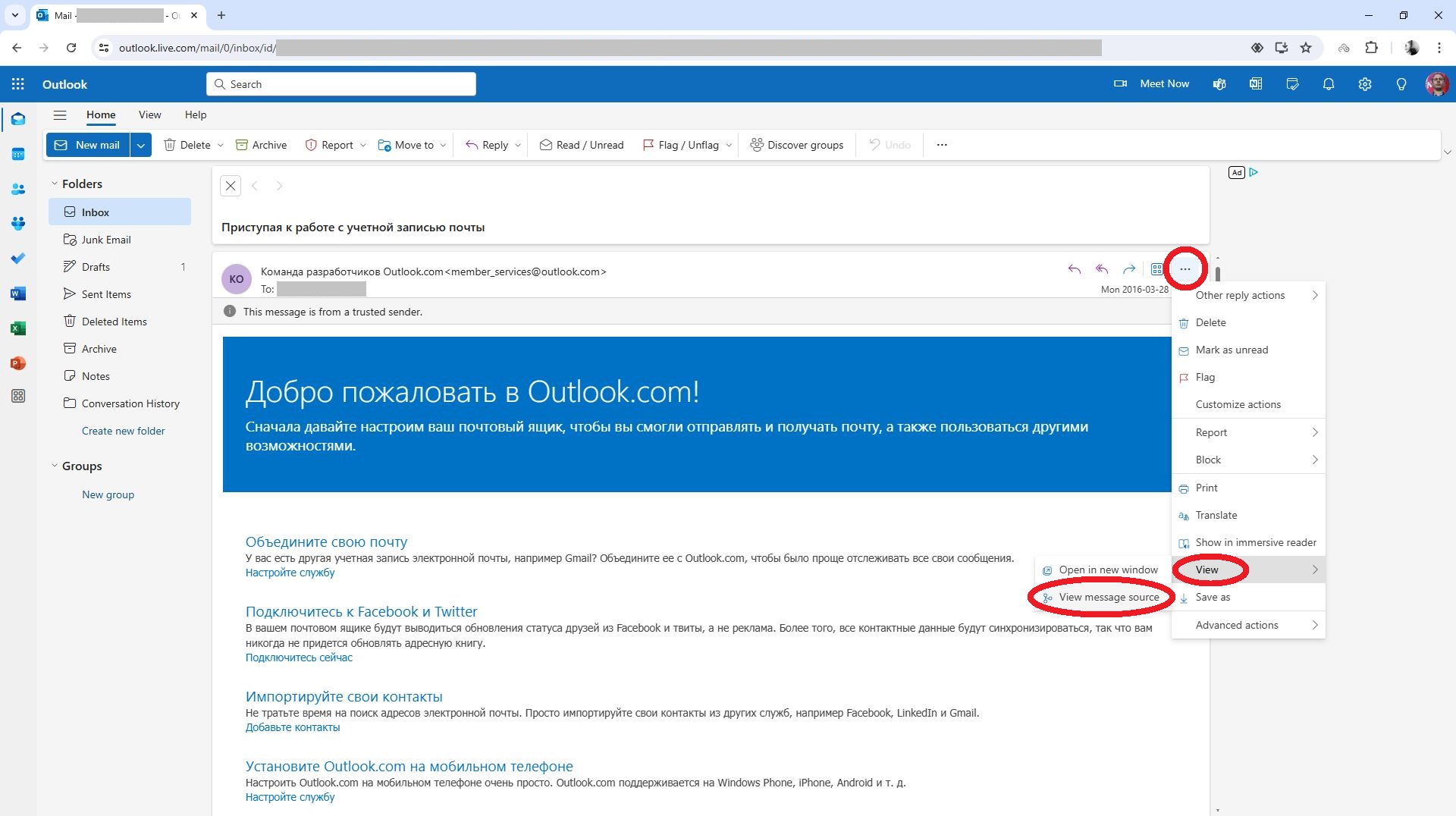Close the open message with X

coord(231,186)
